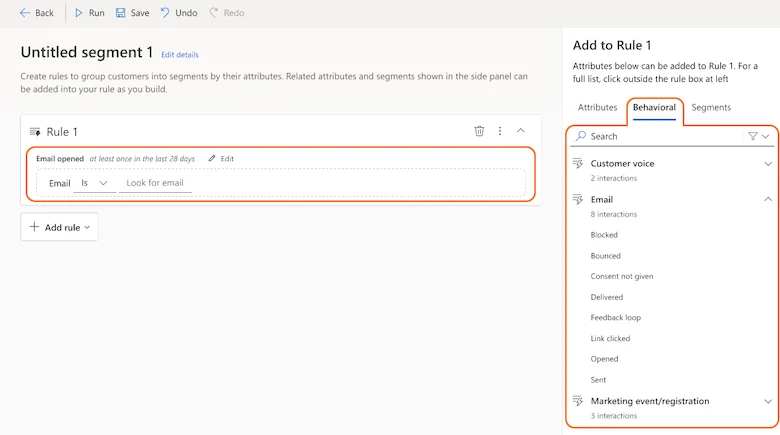
Task: Open the Email 'Is' operator dropdown
Action: click(95, 183)
